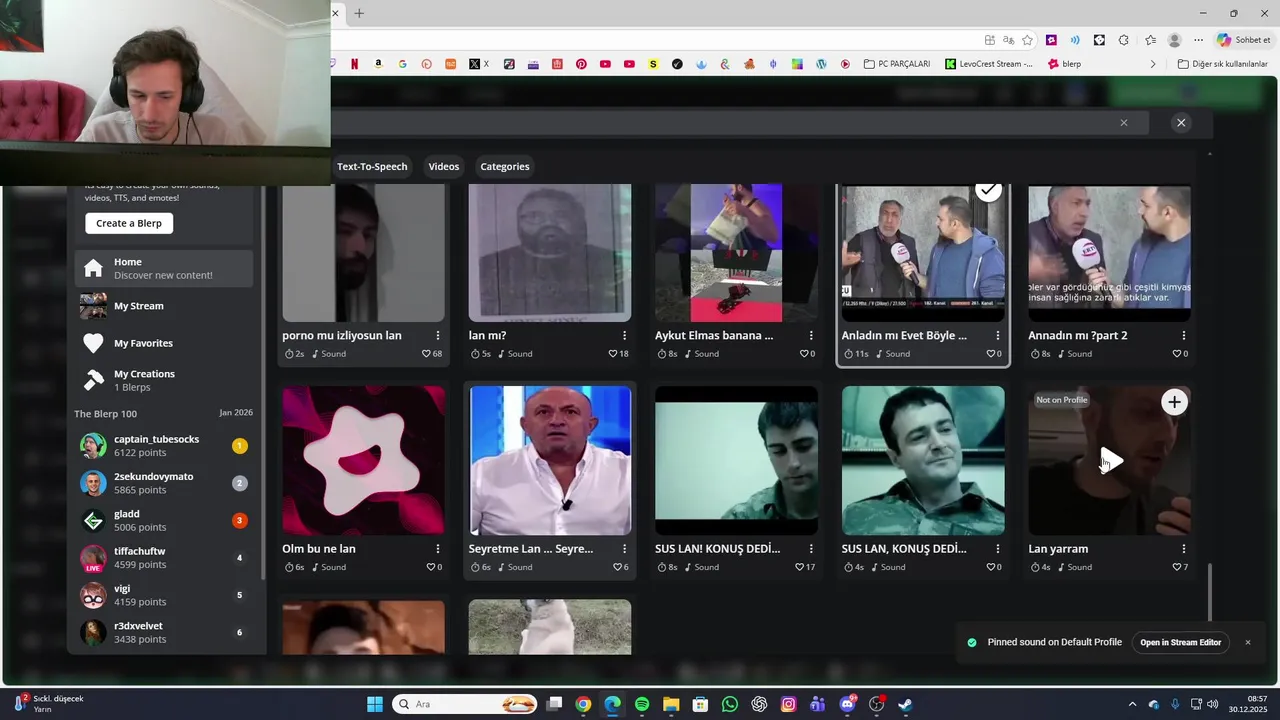Open new browser tab with plus

359,13
